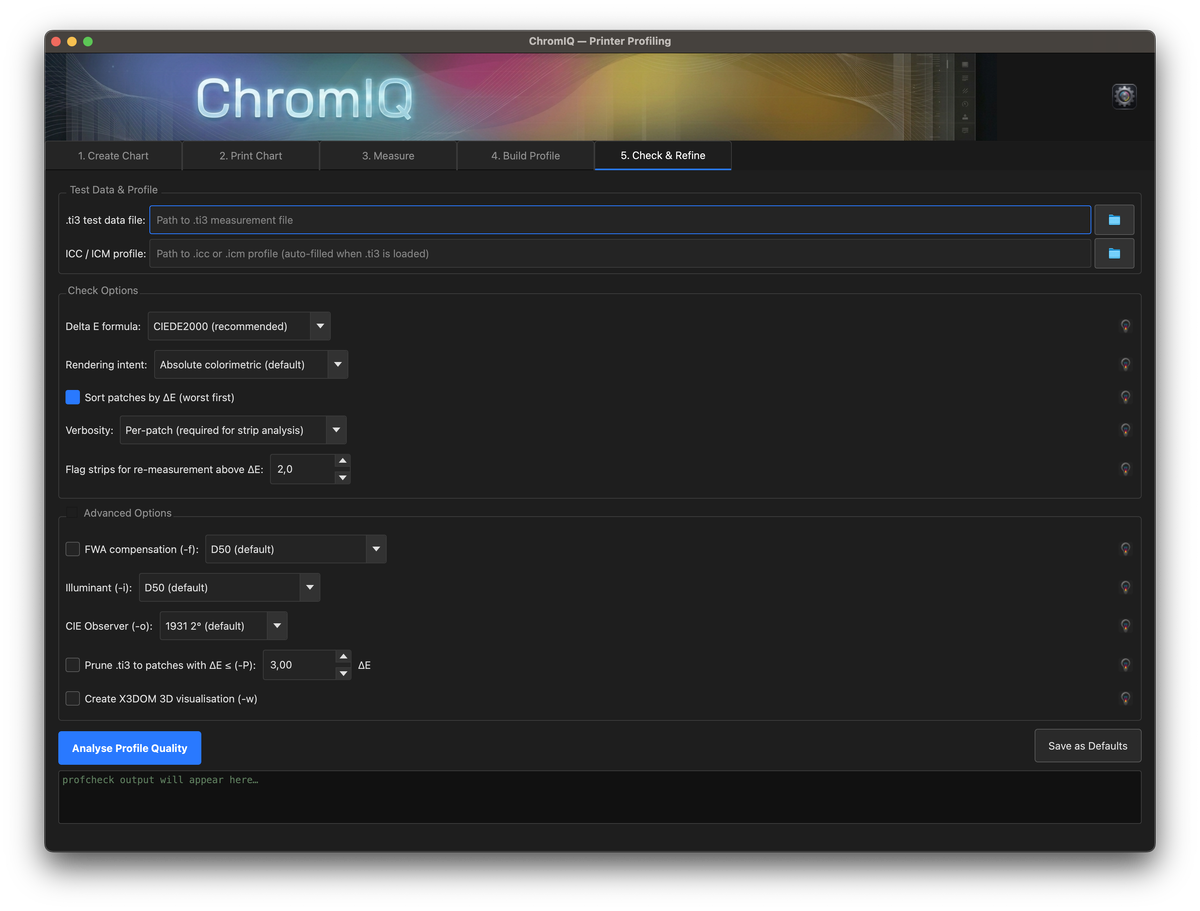Click hint bulb icon beside CIE Observer
The height and width of the screenshot is (911, 1200).
coord(1125,626)
